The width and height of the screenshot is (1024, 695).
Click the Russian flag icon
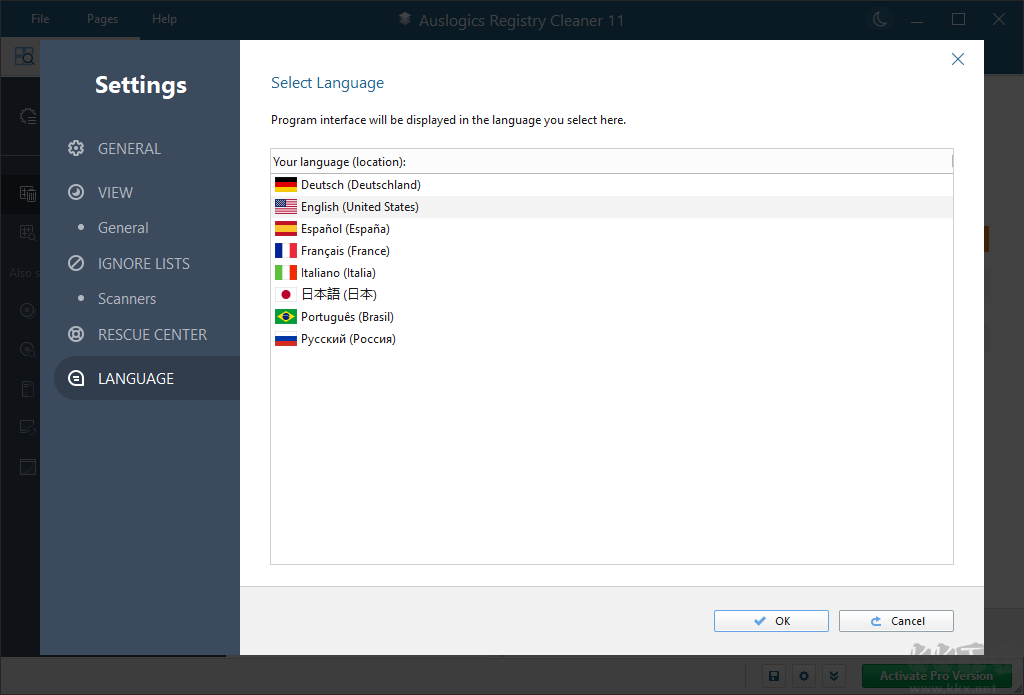coord(285,338)
